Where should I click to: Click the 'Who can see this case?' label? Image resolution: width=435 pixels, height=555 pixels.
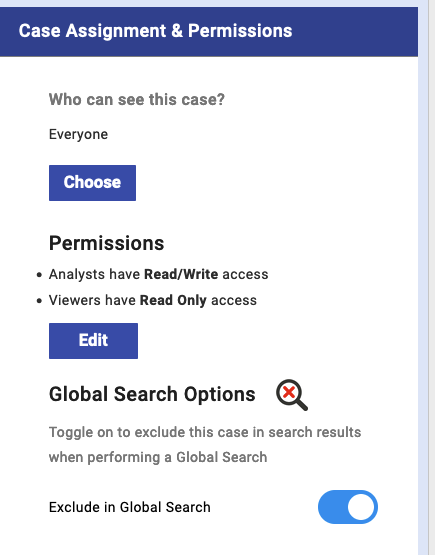click(137, 99)
